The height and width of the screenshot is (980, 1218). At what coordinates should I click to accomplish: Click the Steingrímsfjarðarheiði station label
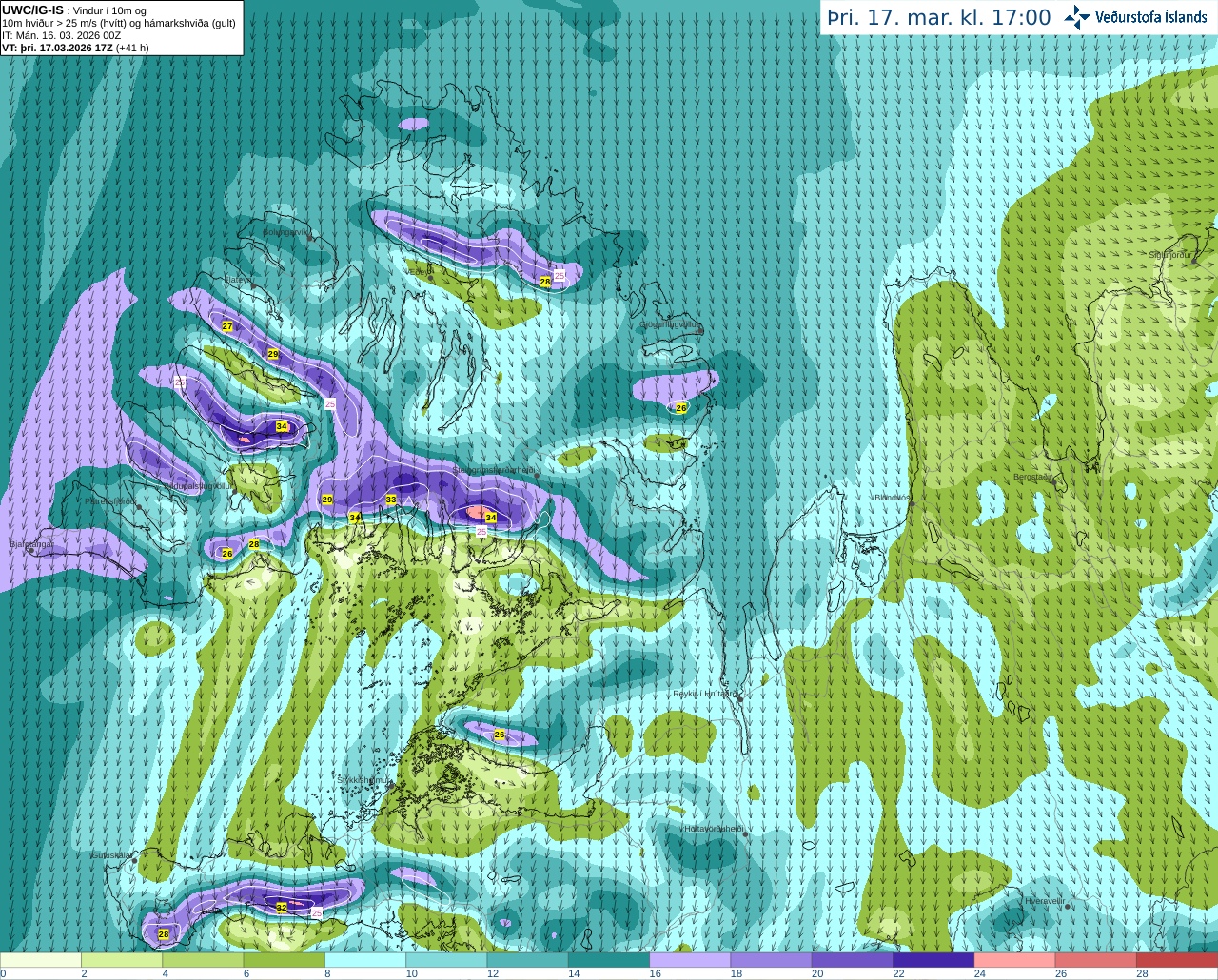pos(493,470)
